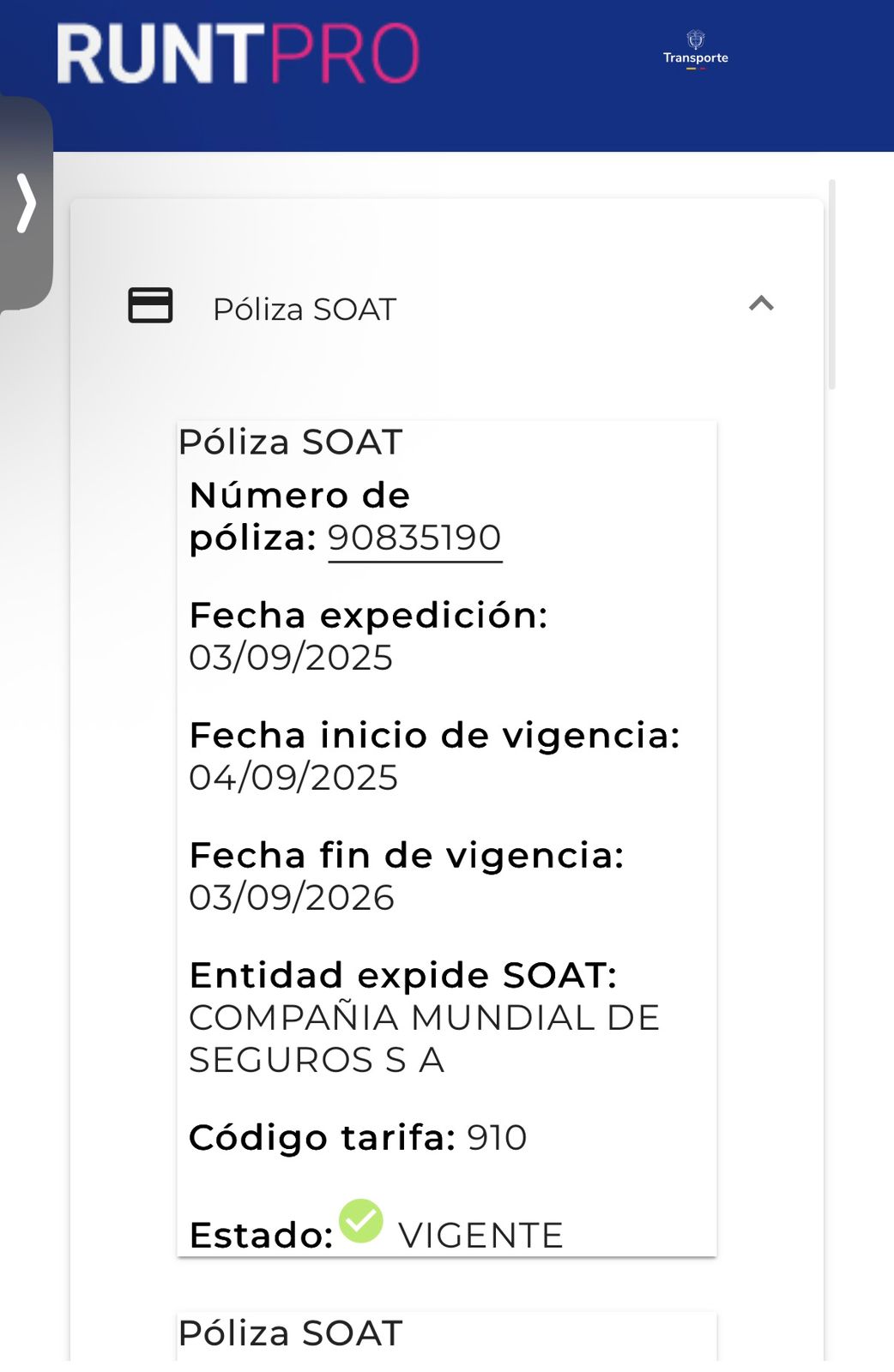Open the side drawer arrow handle
Image resolution: width=894 pixels, height=1372 pixels.
click(x=27, y=203)
